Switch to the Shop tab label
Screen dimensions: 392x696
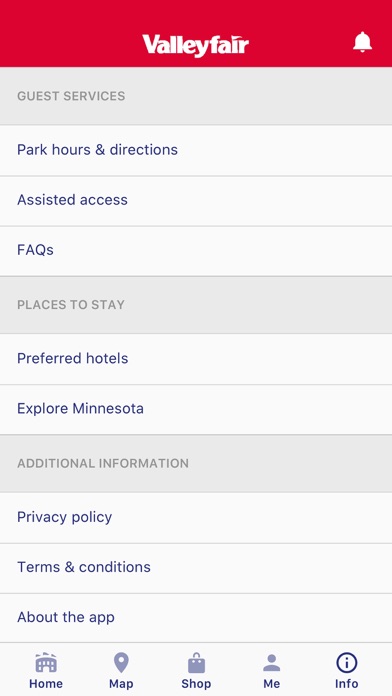[196, 684]
